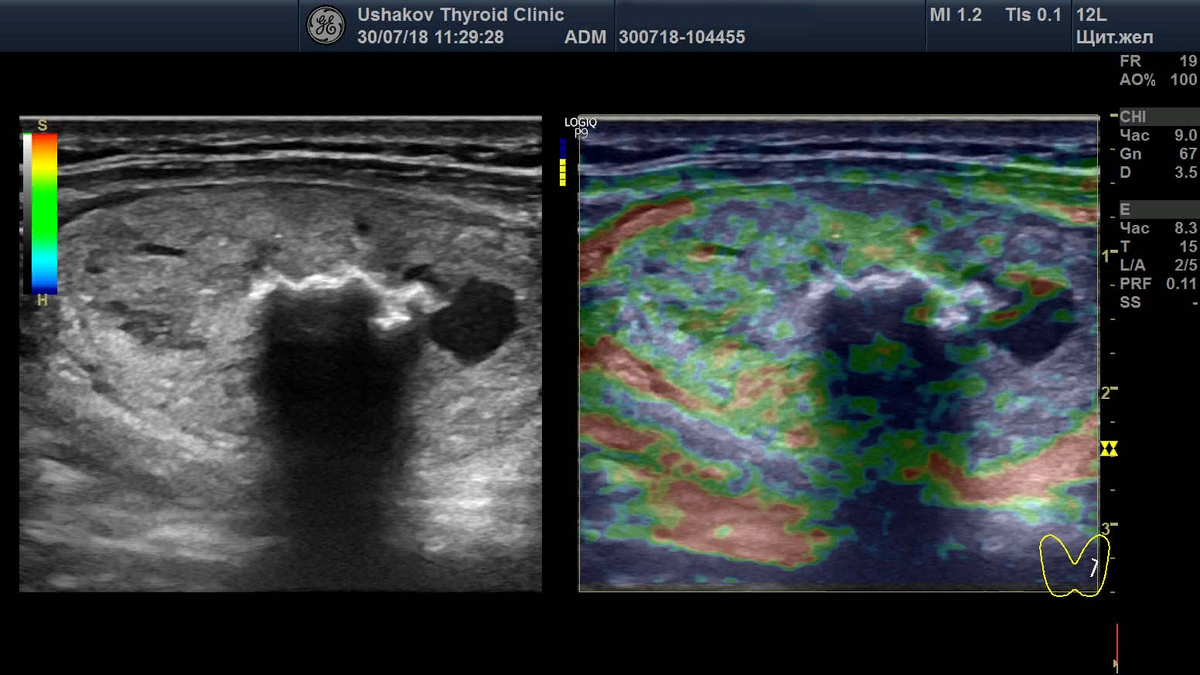The height and width of the screenshot is (675, 1200).
Task: Click elastography frequency Час 8.3
Action: point(1158,228)
